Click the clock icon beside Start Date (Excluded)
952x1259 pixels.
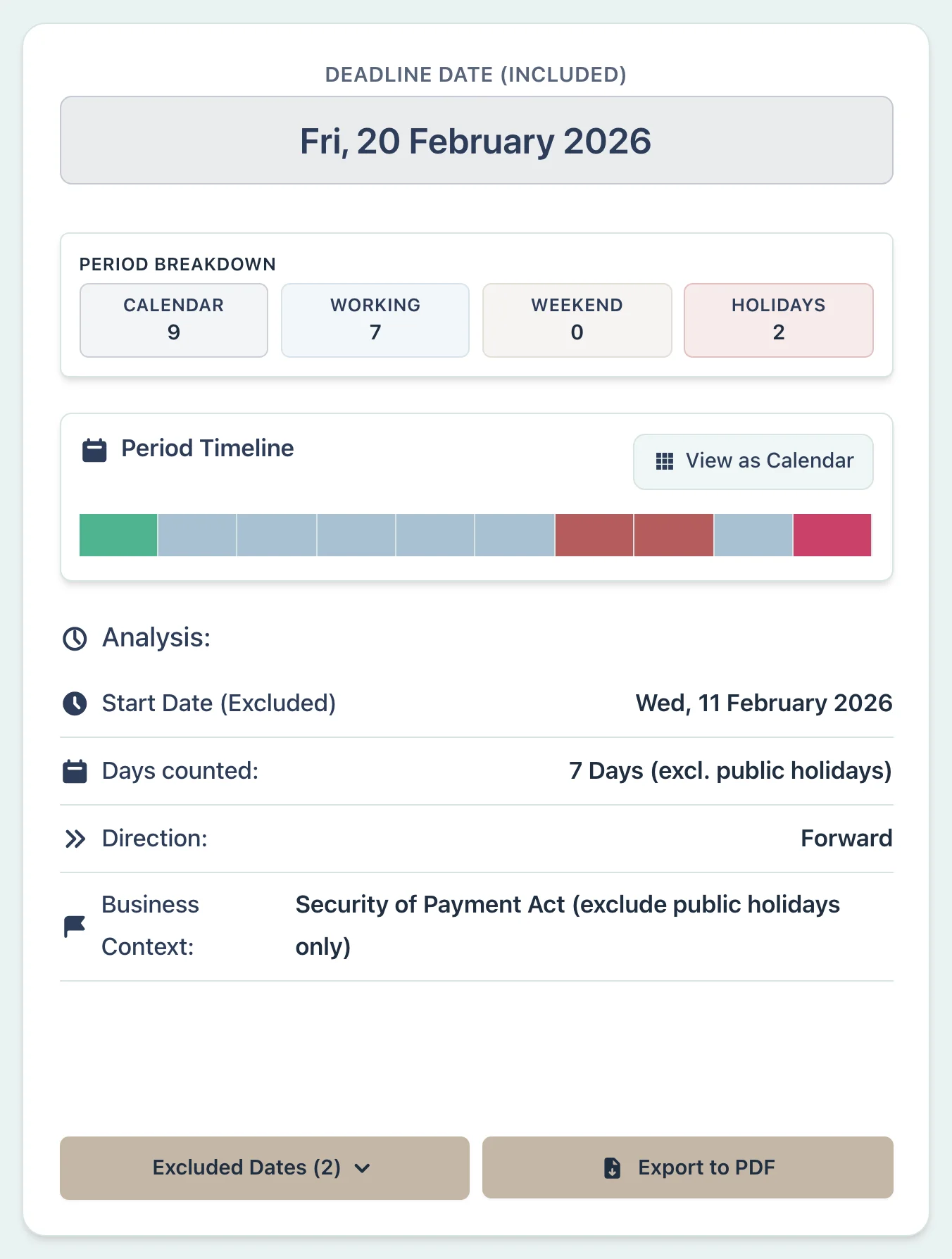(x=75, y=702)
